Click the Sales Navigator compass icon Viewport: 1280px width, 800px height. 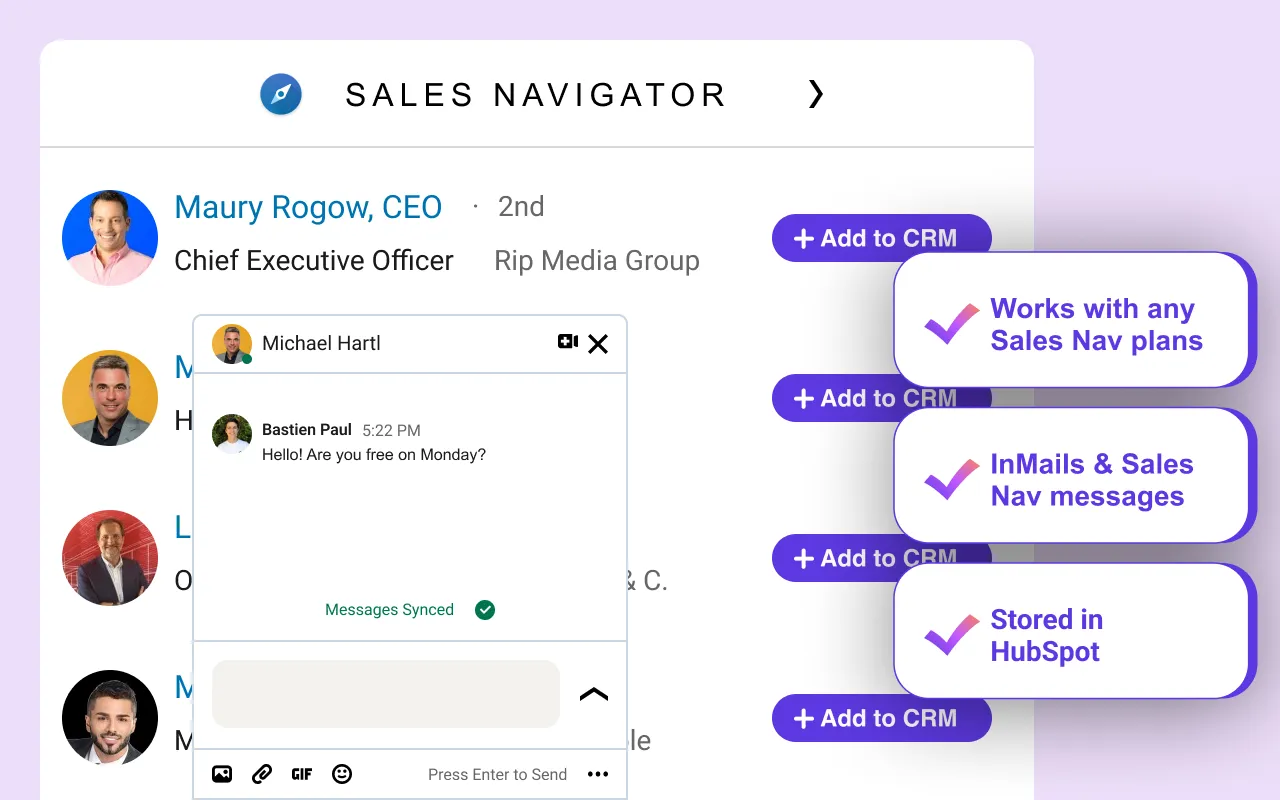pos(281,95)
